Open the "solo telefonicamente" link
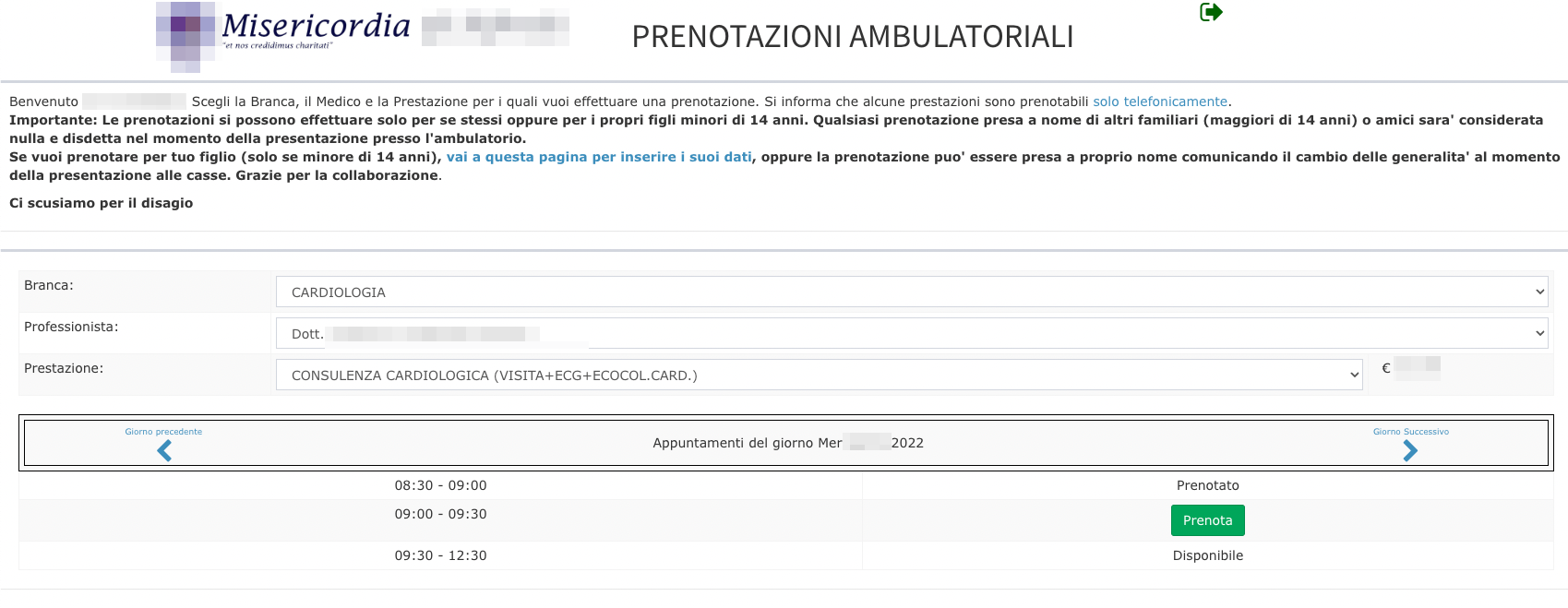The width and height of the screenshot is (1568, 608). [1160, 101]
